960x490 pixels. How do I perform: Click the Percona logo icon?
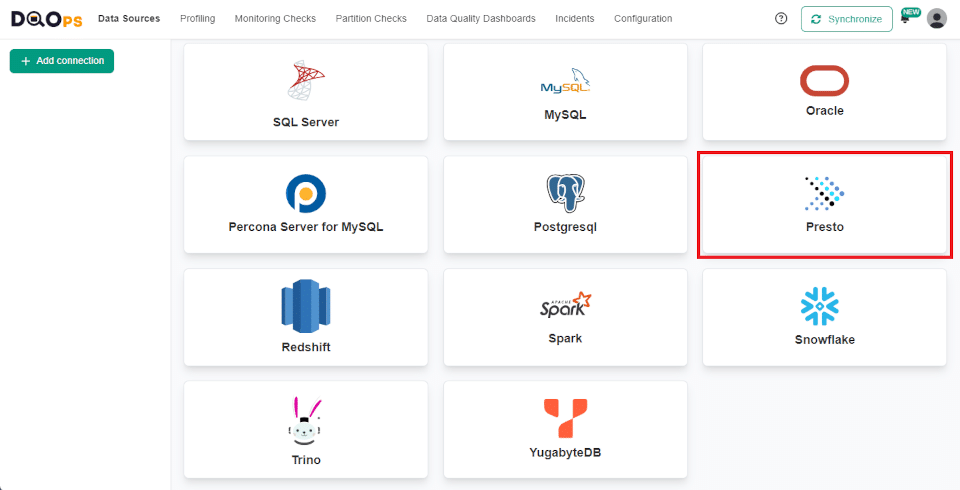pyautogui.click(x=306, y=194)
